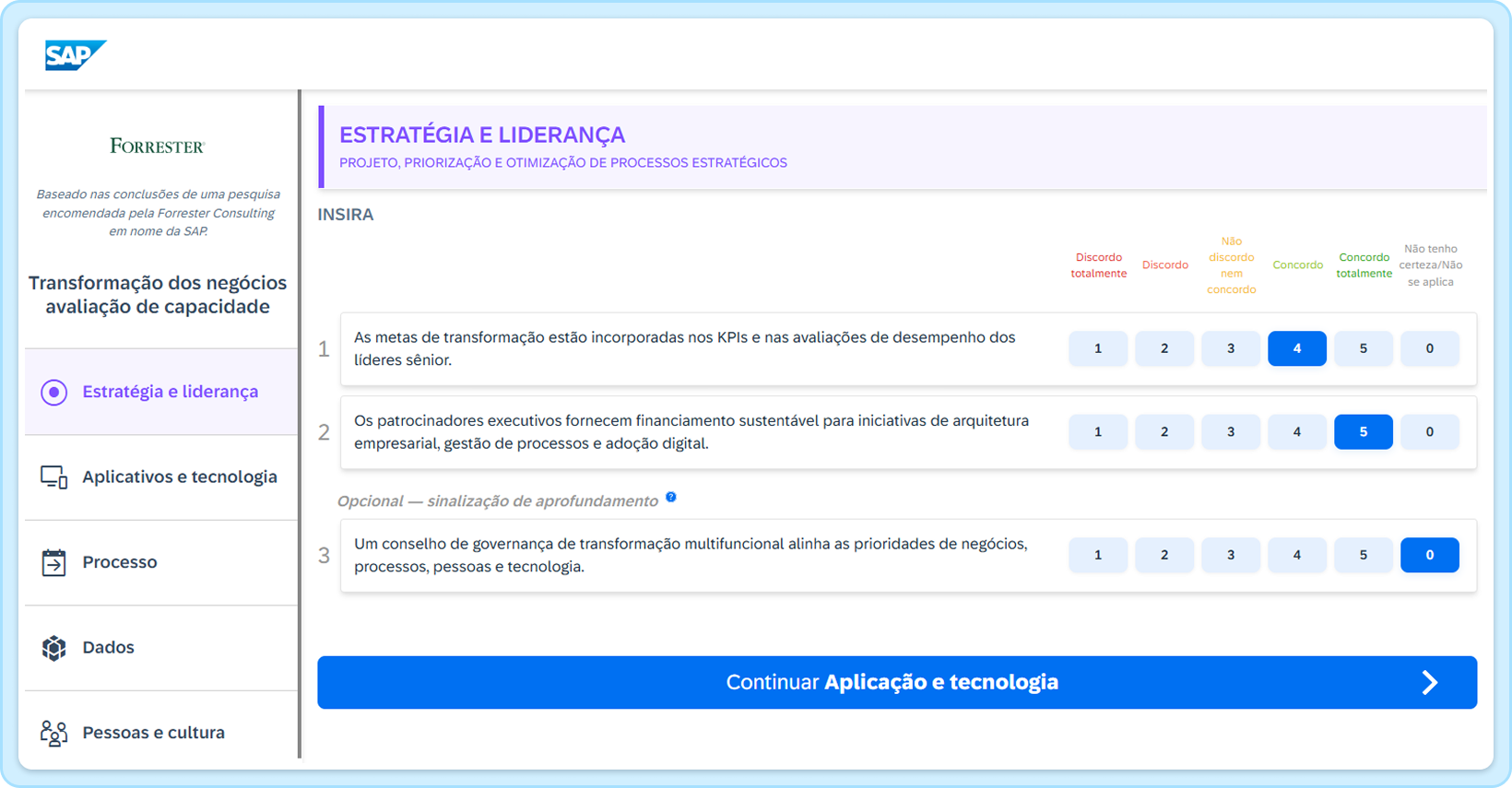
Task: Click the Aplicativos e tecnologia devices icon
Action: [x=54, y=477]
